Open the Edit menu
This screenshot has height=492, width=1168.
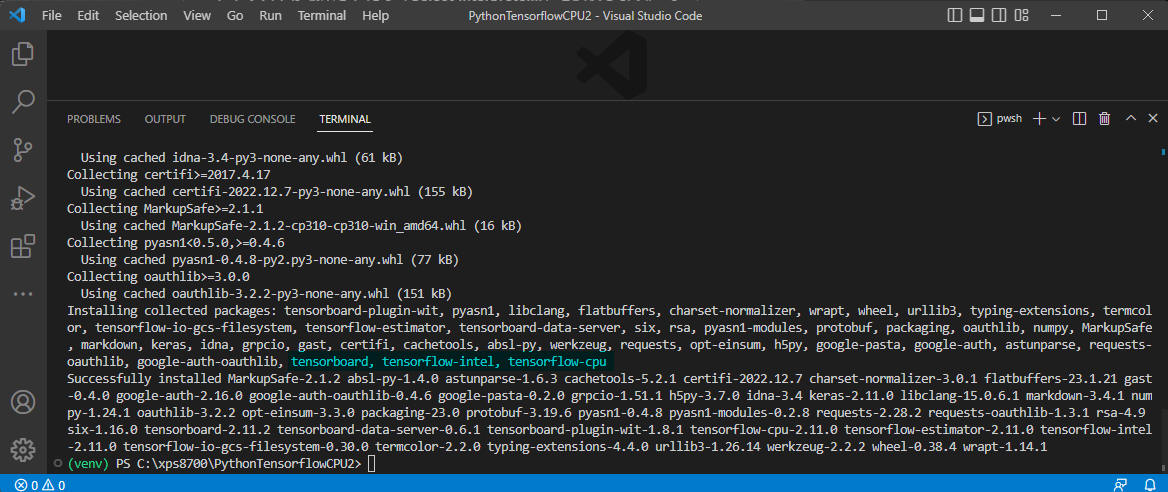pos(88,15)
